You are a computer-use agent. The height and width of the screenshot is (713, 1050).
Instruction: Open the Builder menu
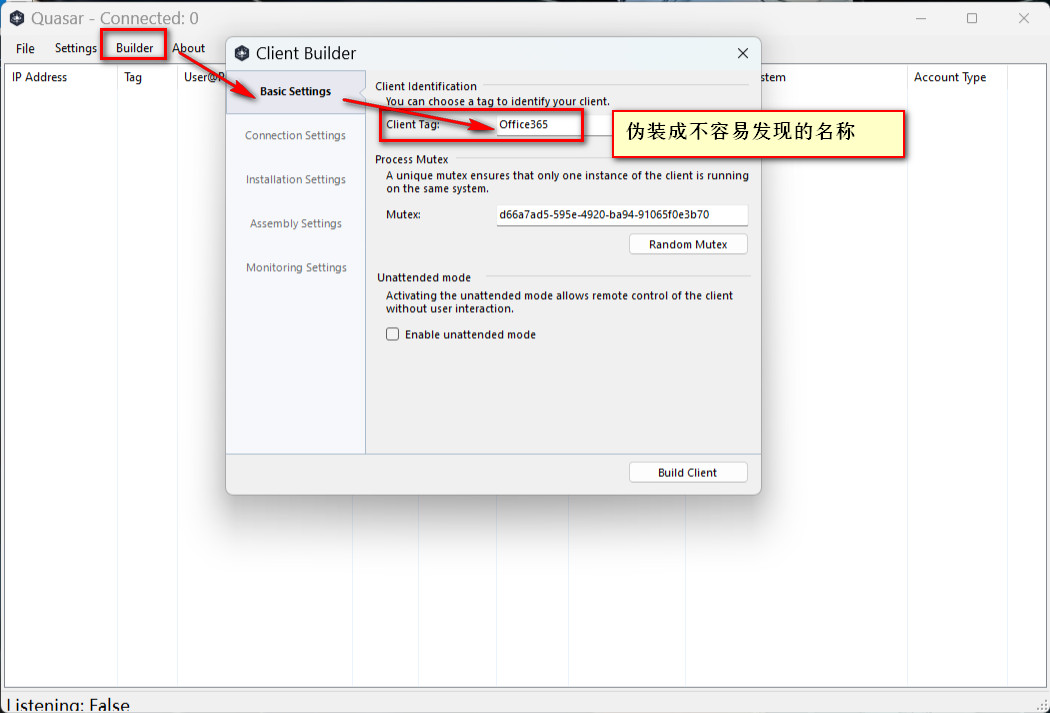coord(134,48)
